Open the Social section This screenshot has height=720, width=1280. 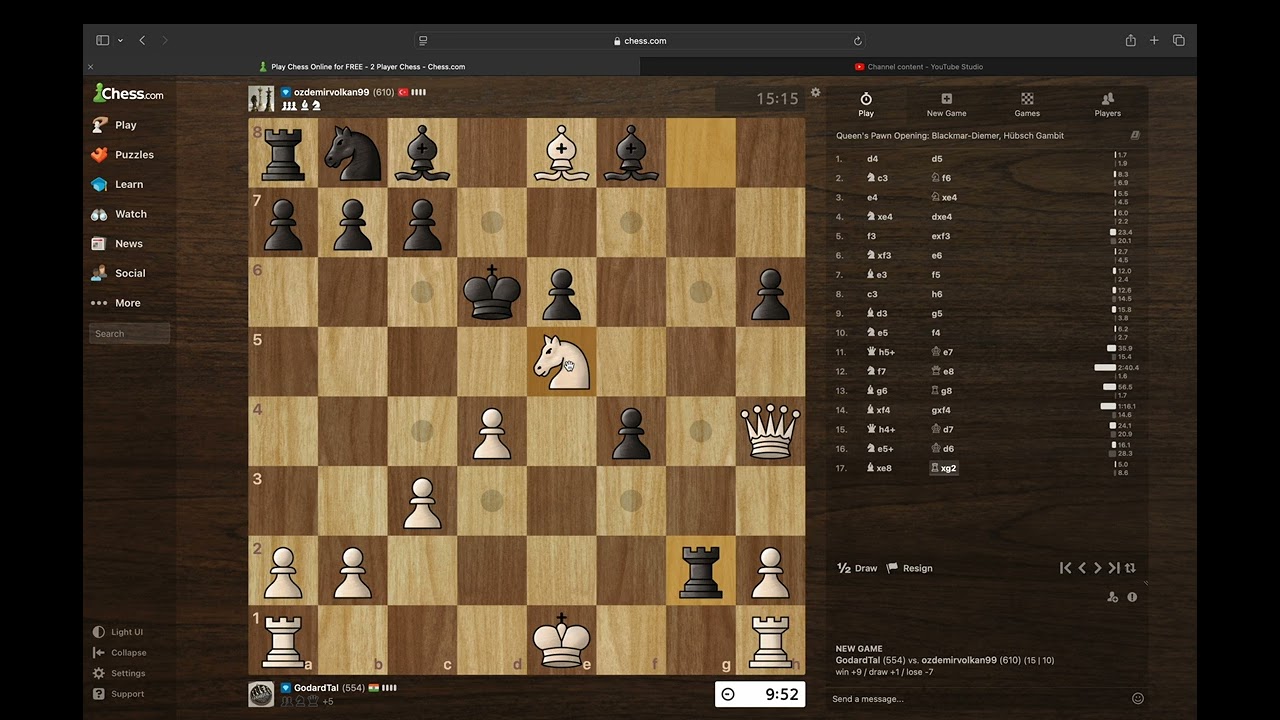point(118,273)
